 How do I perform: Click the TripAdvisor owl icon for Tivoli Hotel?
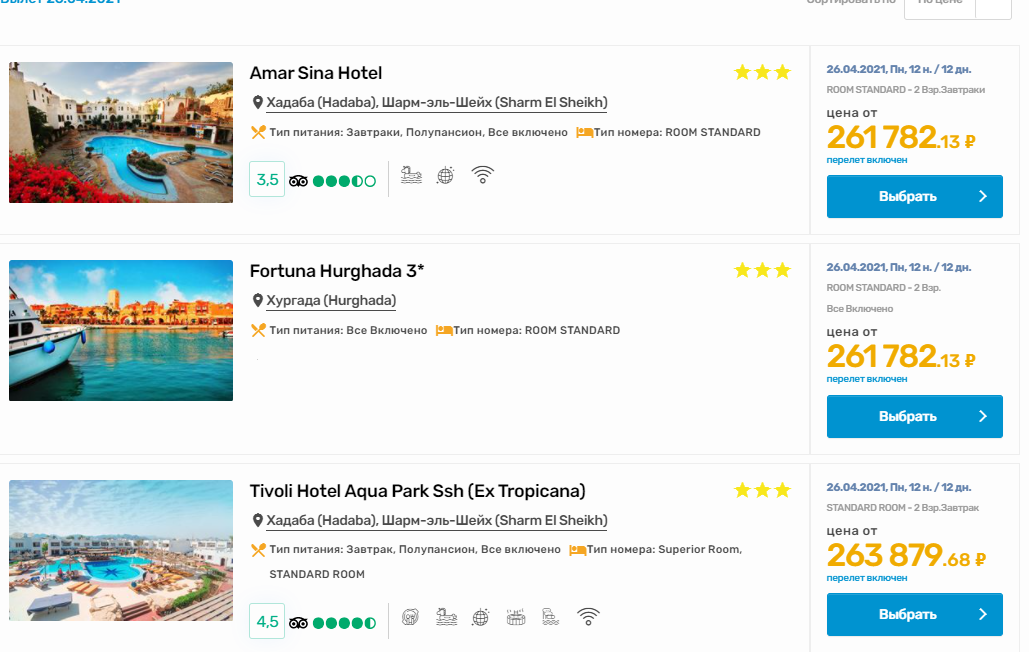click(x=299, y=622)
